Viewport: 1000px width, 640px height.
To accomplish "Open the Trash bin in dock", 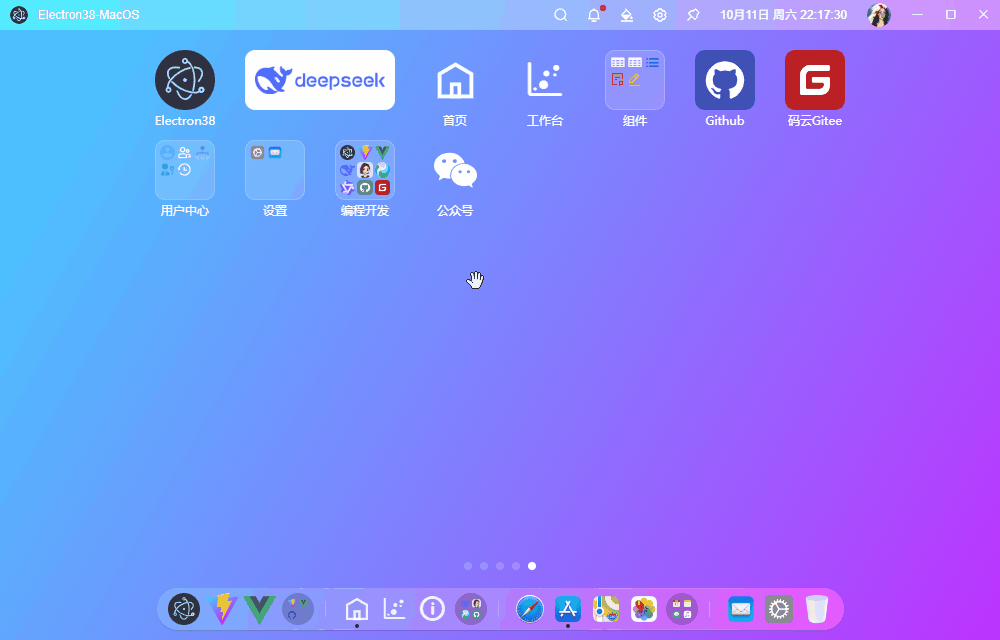I will (817, 609).
